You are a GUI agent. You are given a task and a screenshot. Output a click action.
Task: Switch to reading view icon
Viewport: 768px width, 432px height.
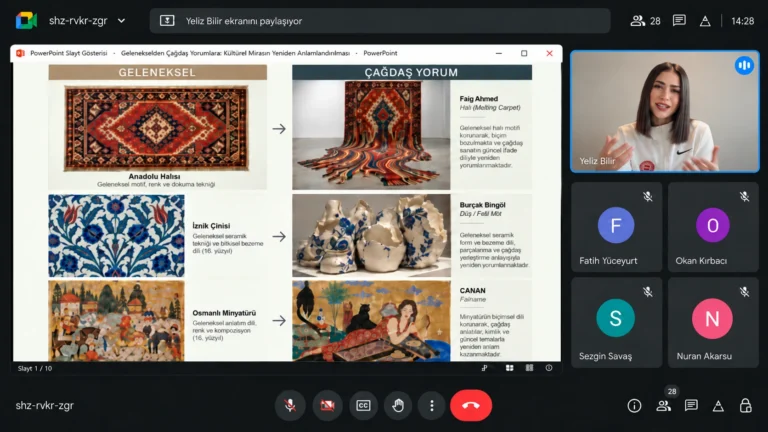point(529,368)
